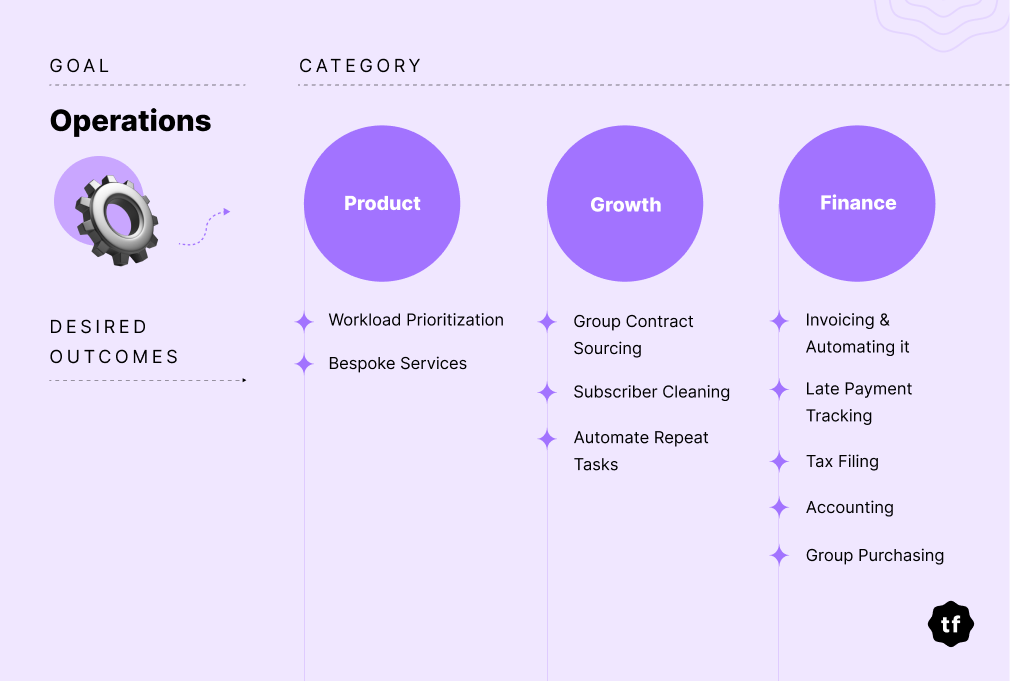
Task: Click the star bullet beside Subscriber Cleaning
Action: (548, 392)
